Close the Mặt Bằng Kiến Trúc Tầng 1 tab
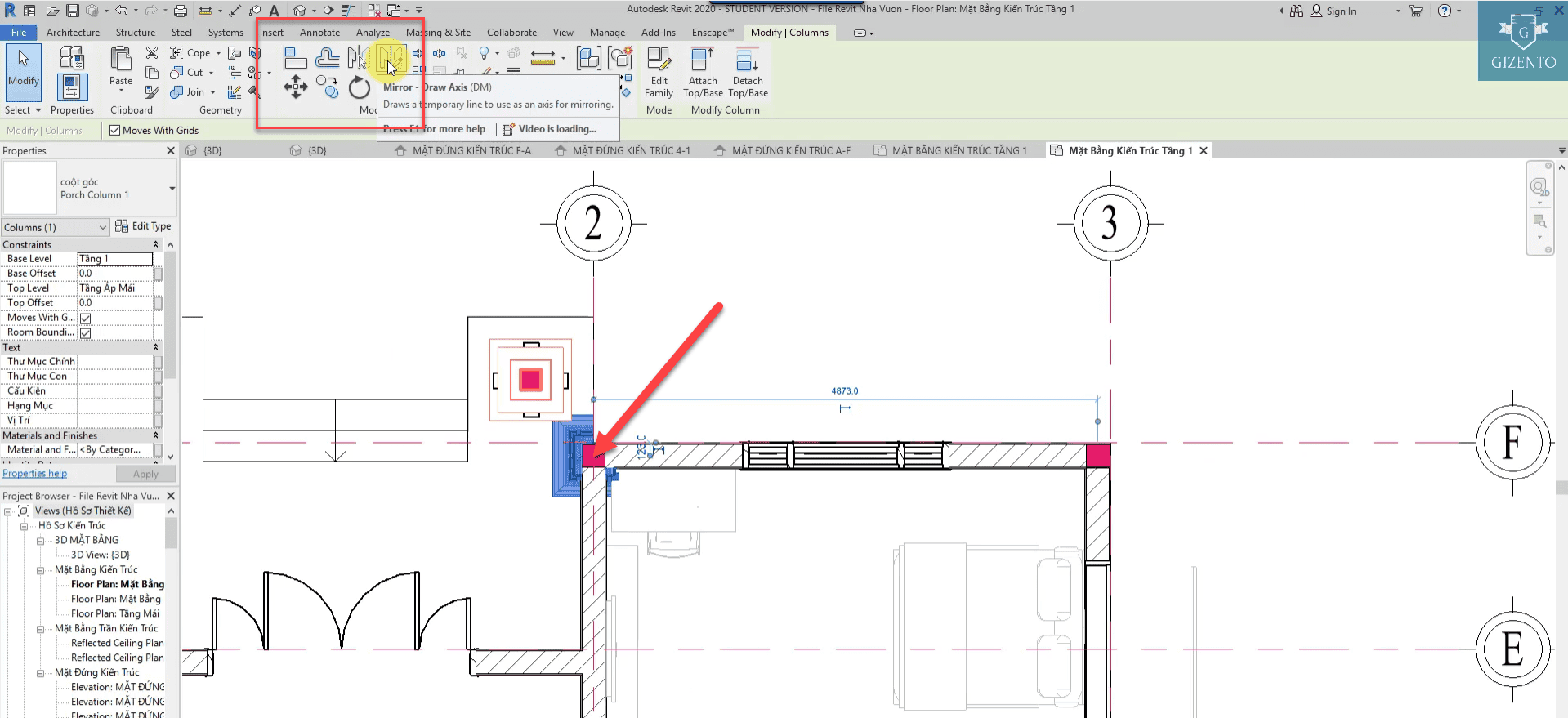This screenshot has height=718, width=1568. pos(1204,150)
